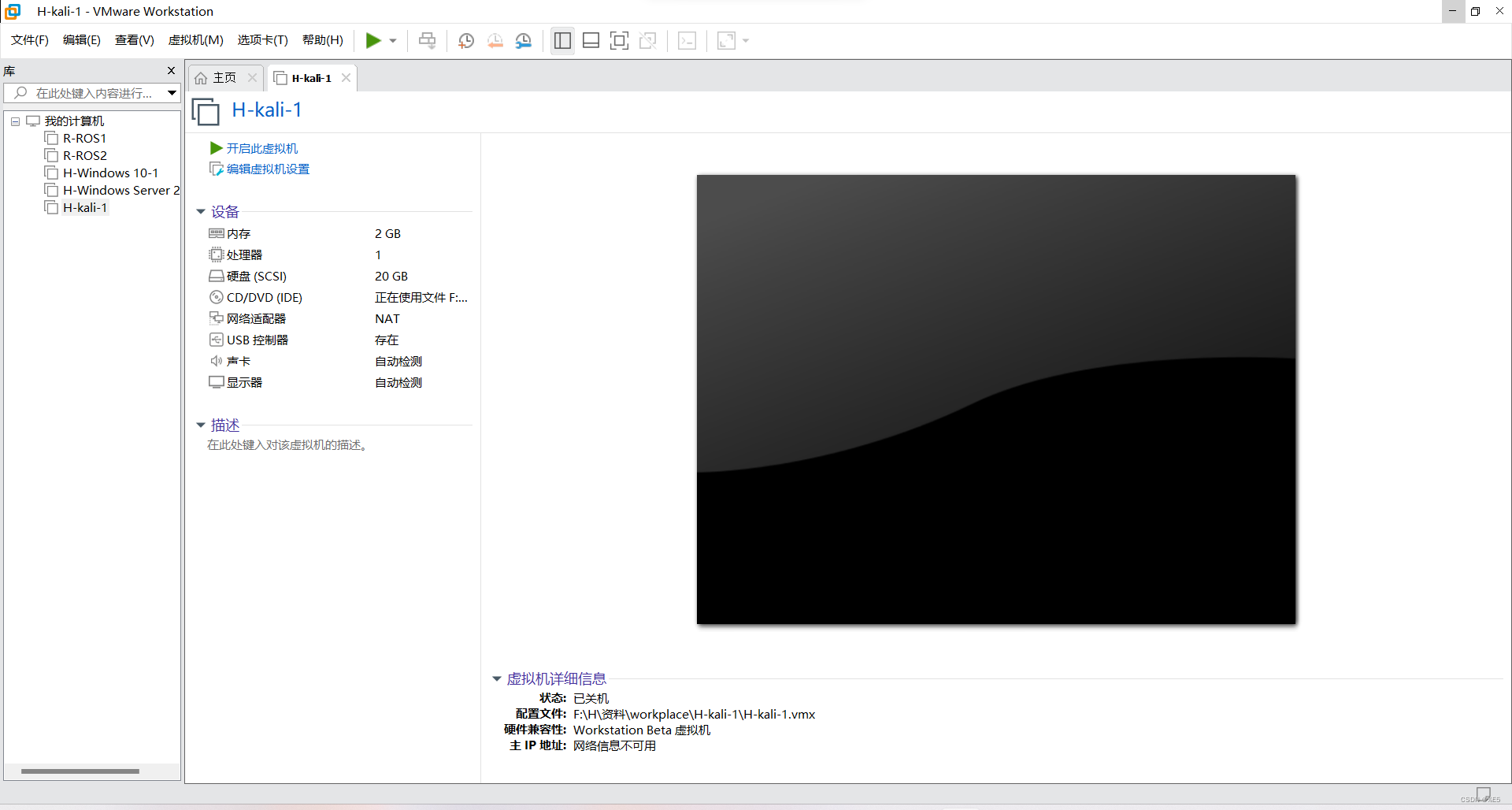Image resolution: width=1512 pixels, height=810 pixels.
Task: Open the stretch display dropdown arrow
Action: (746, 41)
